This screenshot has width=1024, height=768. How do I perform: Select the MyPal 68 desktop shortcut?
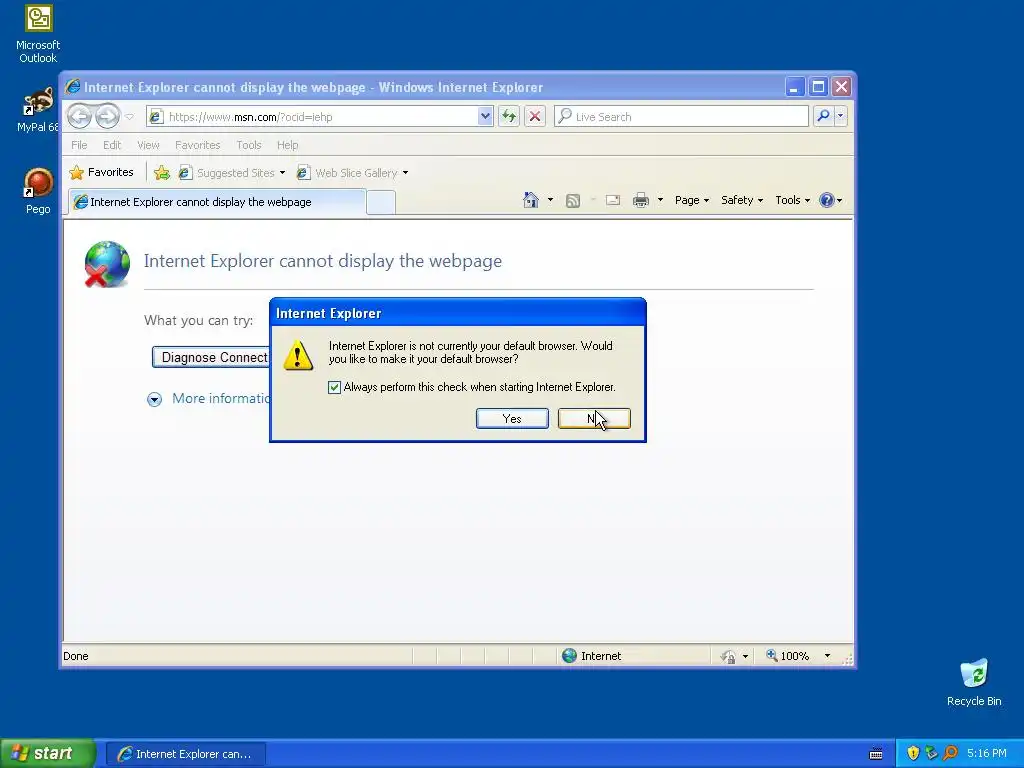tap(38, 109)
